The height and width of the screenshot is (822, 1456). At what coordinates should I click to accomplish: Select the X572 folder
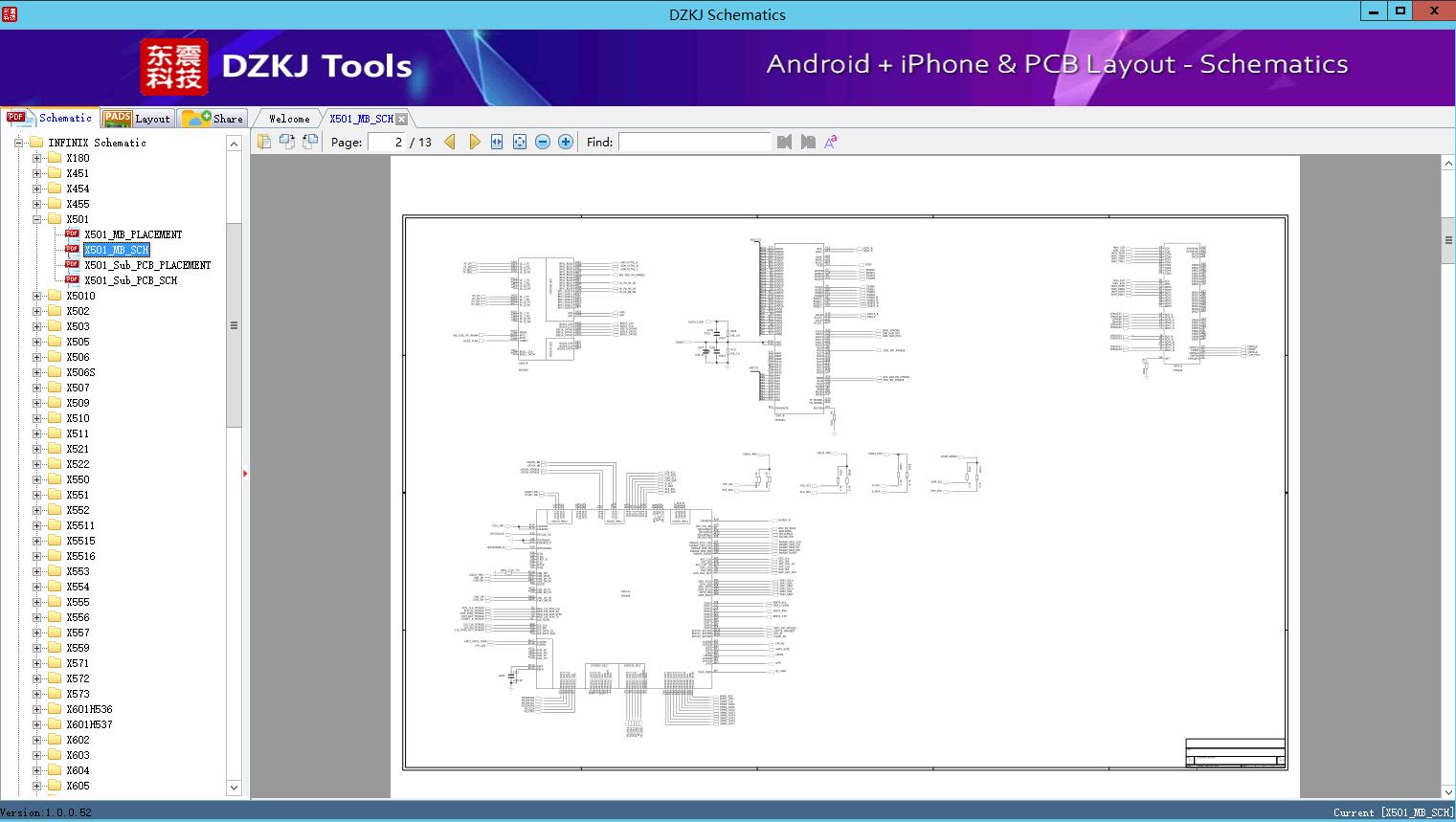(78, 678)
